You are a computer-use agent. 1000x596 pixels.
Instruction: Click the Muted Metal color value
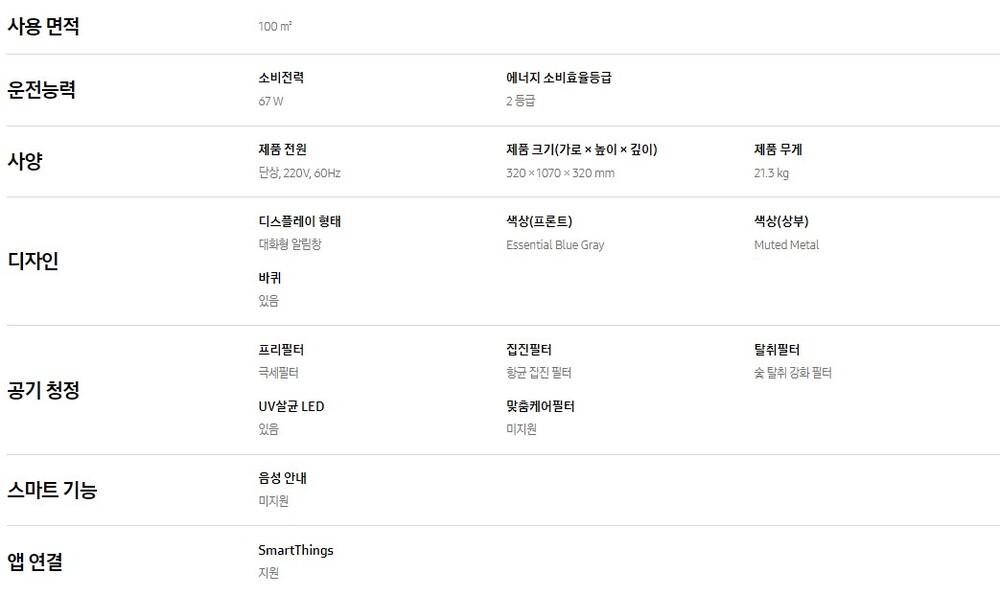pyautogui.click(x=787, y=245)
